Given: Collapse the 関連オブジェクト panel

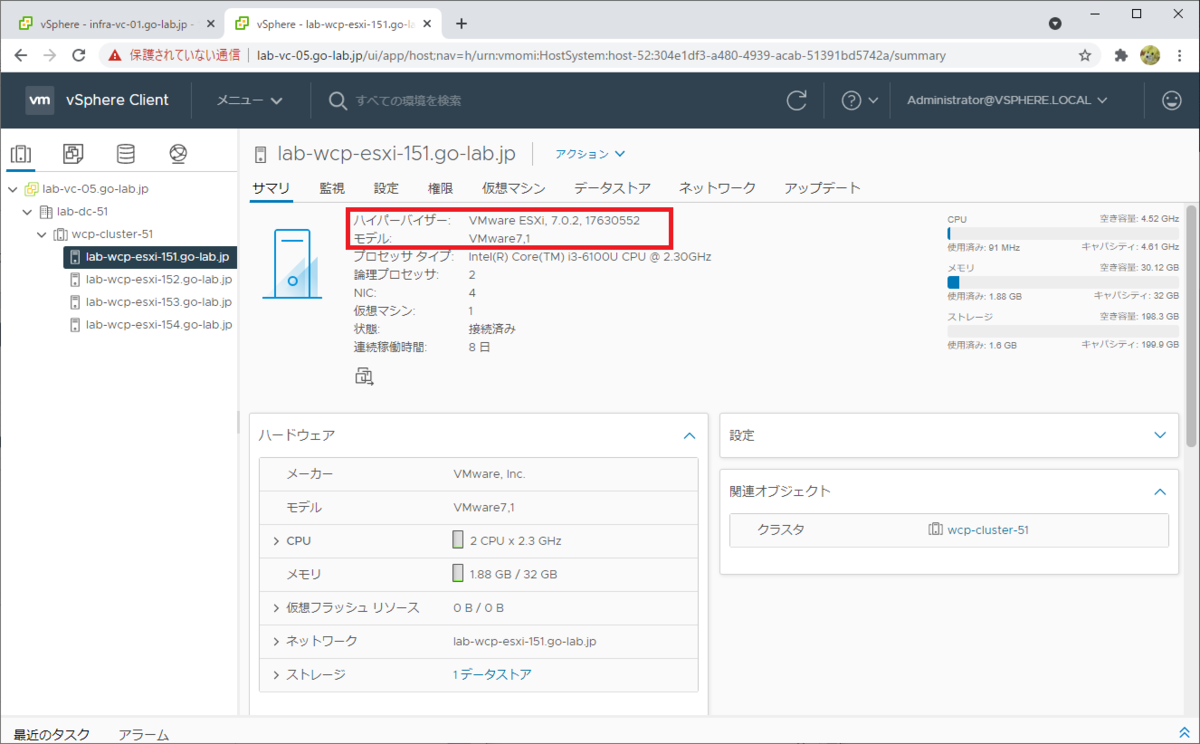Looking at the screenshot, I should point(1160,492).
